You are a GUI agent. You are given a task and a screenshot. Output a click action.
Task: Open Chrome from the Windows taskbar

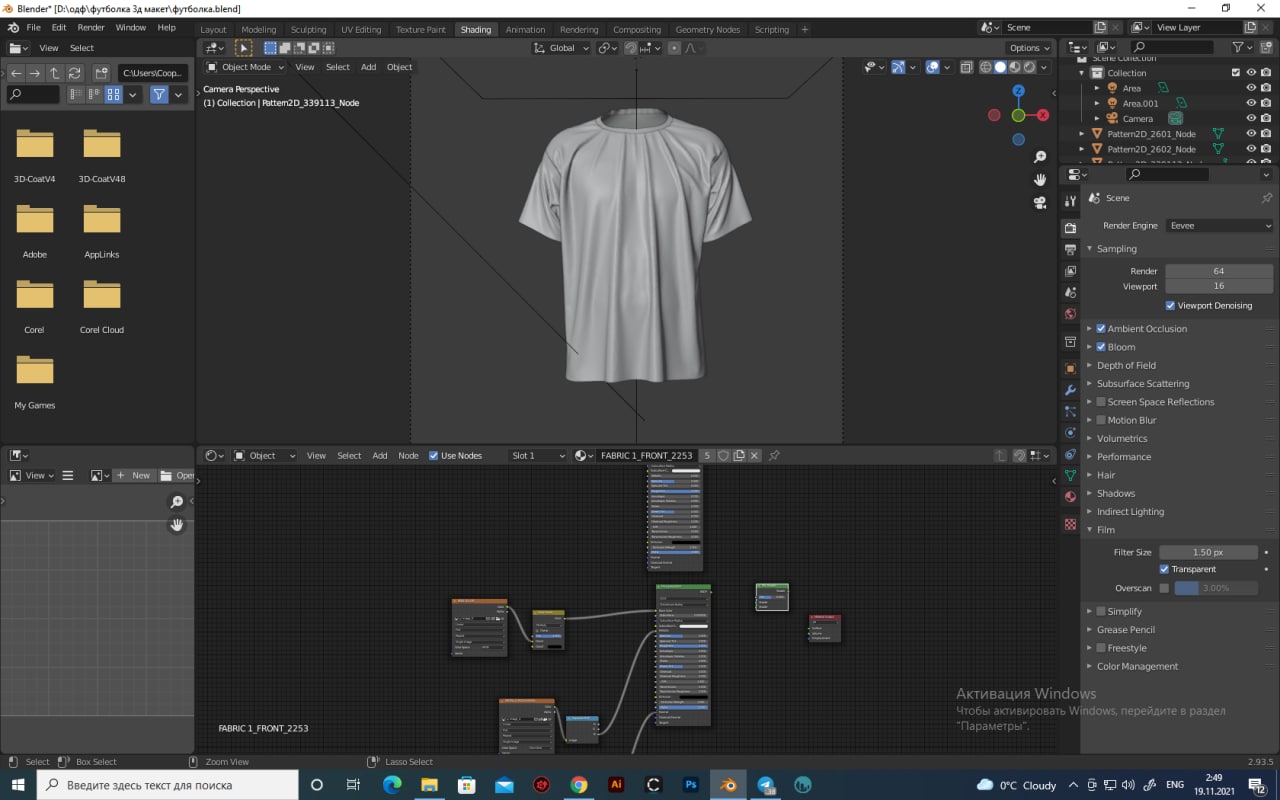(579, 785)
